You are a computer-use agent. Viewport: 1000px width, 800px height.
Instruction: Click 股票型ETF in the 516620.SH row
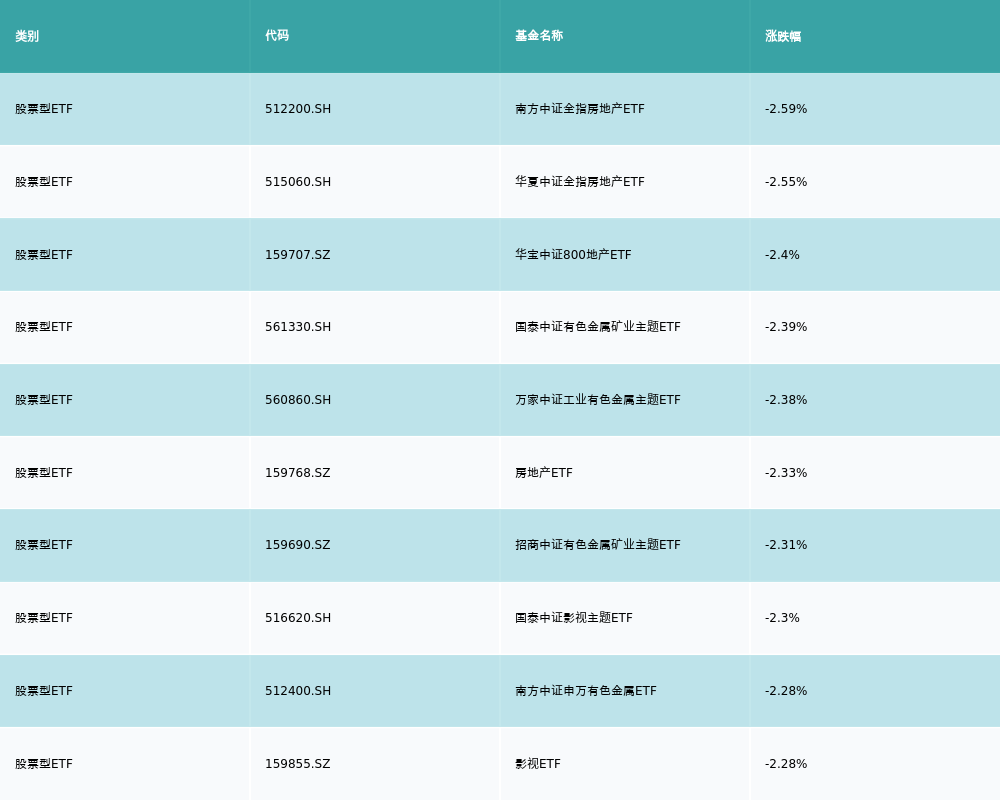pos(44,618)
